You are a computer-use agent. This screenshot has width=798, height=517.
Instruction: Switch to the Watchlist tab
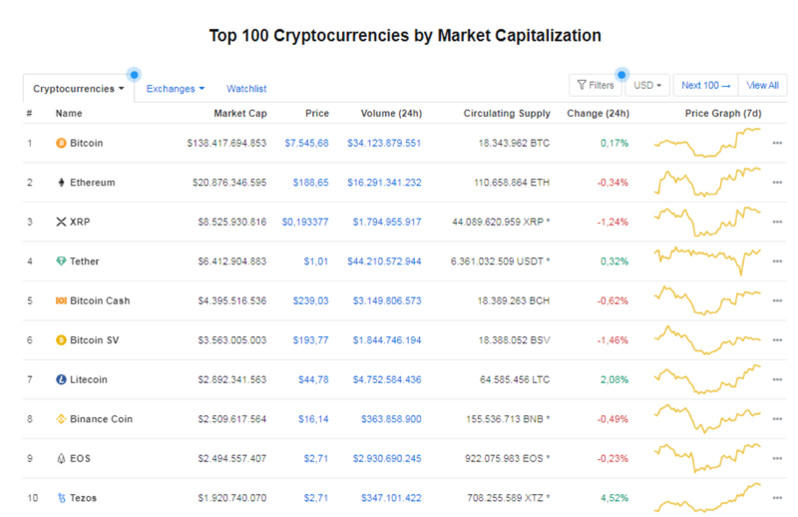coord(246,89)
